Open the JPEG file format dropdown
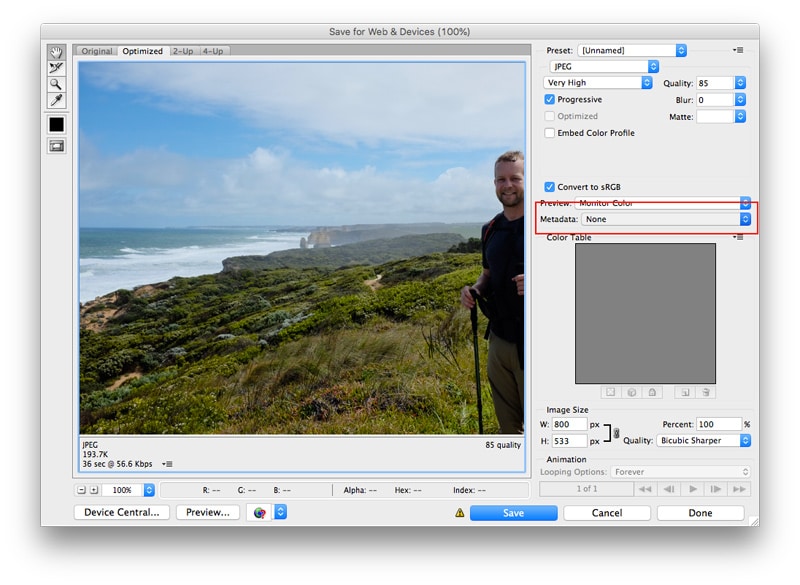800x585 pixels. 604,66
